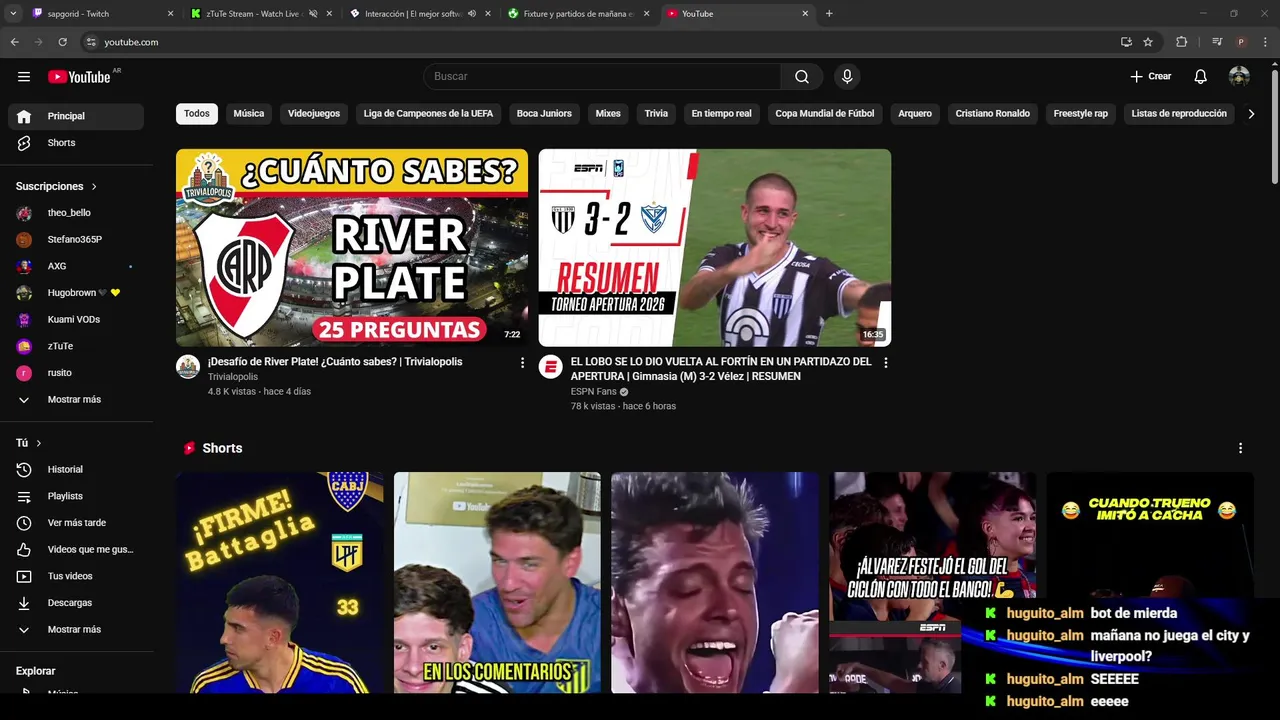
Task: Open browser extensions puzzle icon
Action: (x=1181, y=42)
